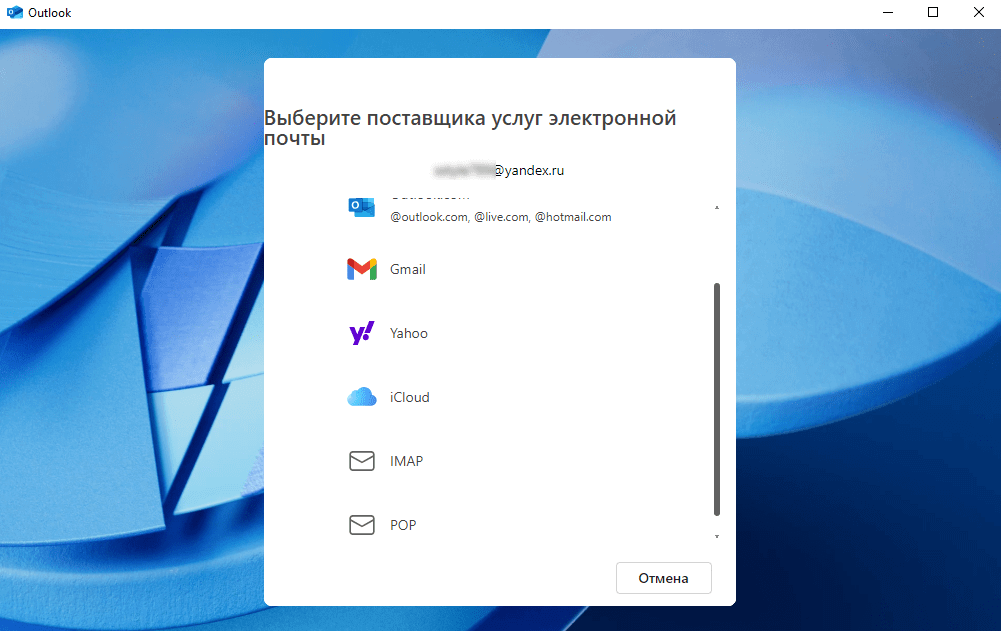This screenshot has height=631, width=1001.
Task: Choose the iCloud provider label
Action: point(409,397)
